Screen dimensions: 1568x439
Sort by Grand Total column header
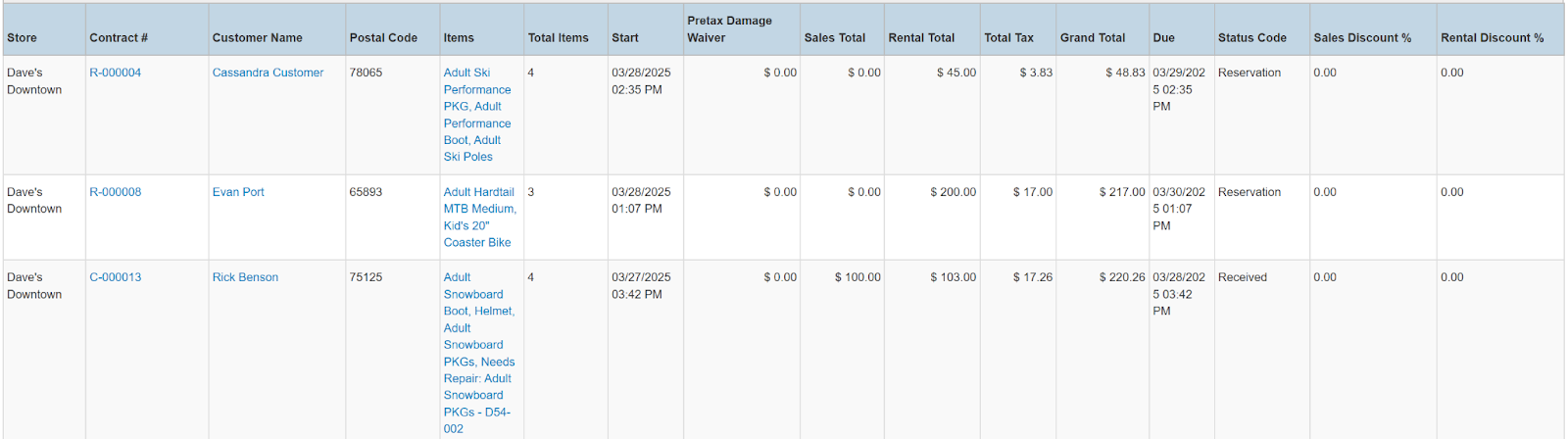1092,38
